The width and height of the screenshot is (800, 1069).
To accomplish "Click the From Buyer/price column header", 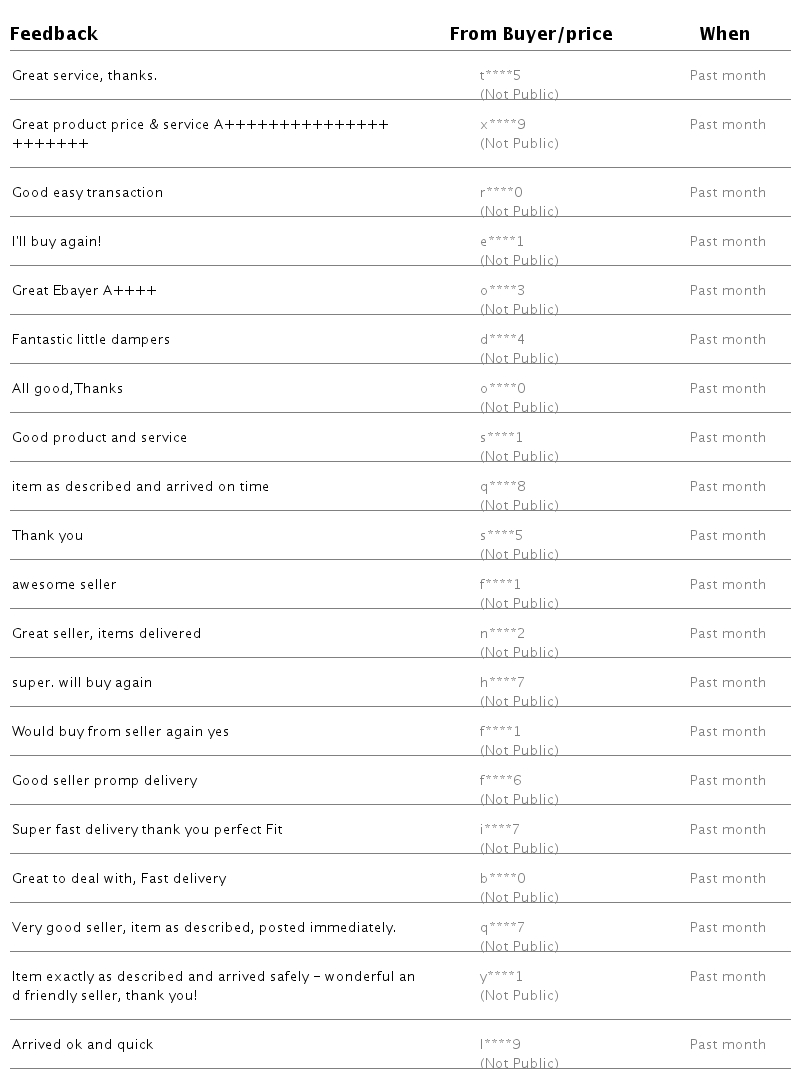I will (x=530, y=34).
